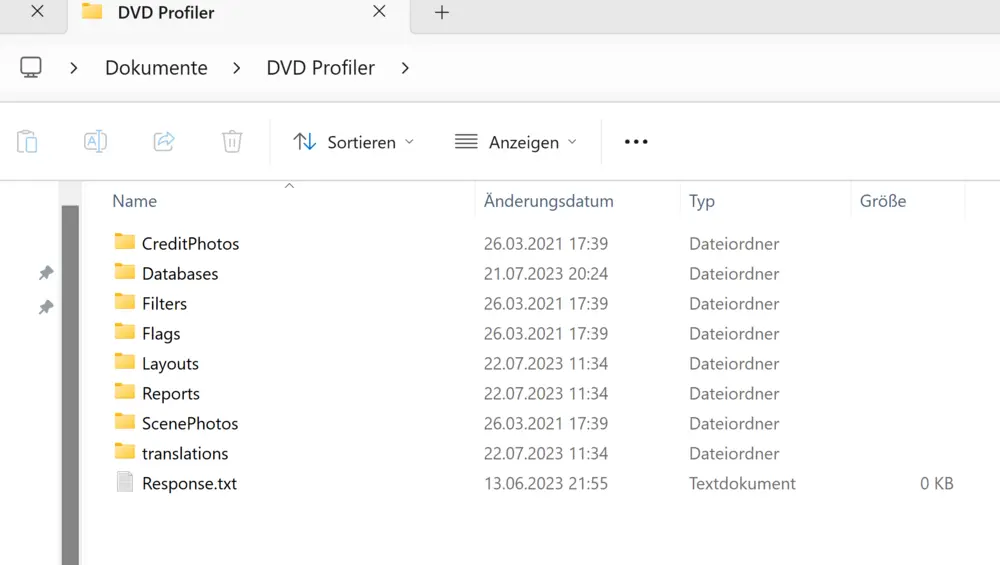Click the Databases folder icon

(125, 272)
